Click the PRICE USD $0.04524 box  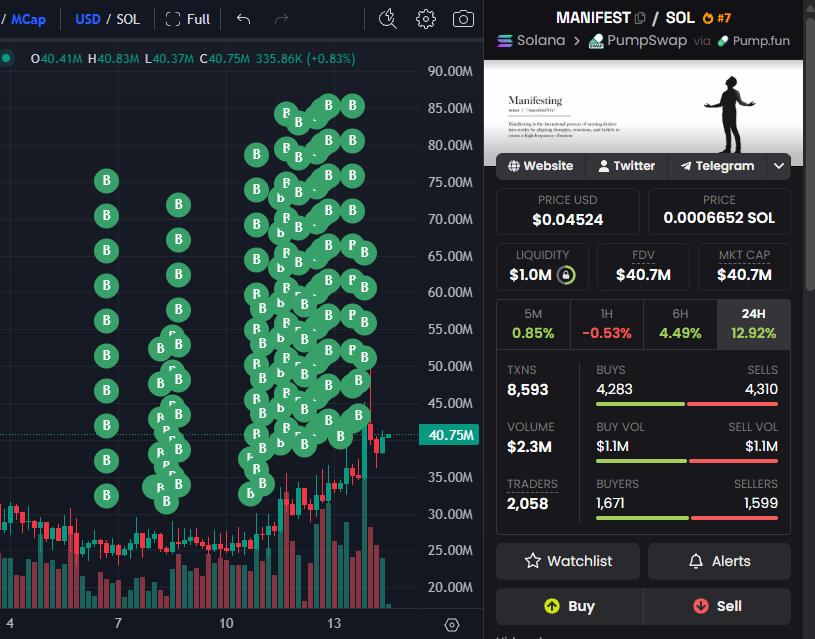[x=568, y=211]
